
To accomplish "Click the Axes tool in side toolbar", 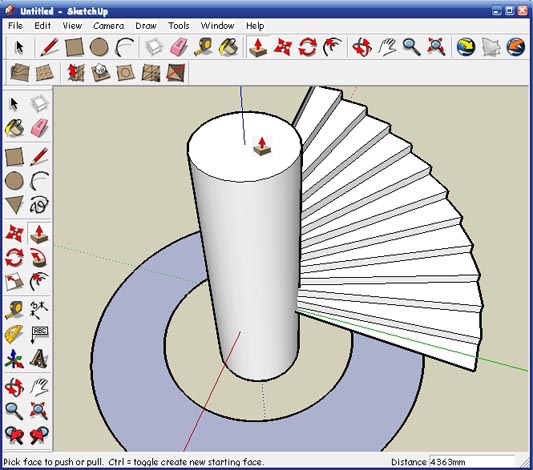I will click(14, 359).
